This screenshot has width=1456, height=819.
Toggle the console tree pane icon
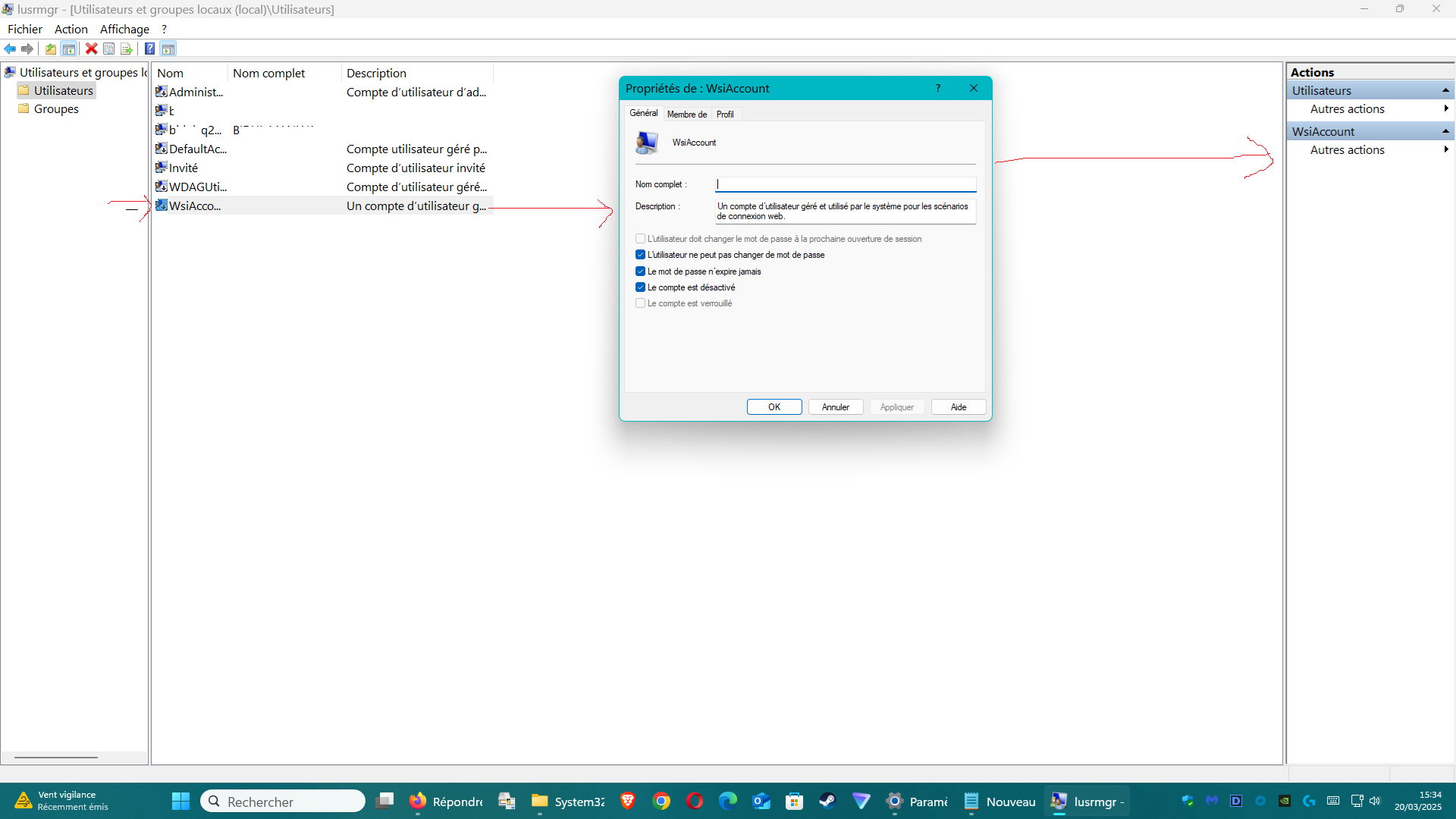click(x=69, y=49)
